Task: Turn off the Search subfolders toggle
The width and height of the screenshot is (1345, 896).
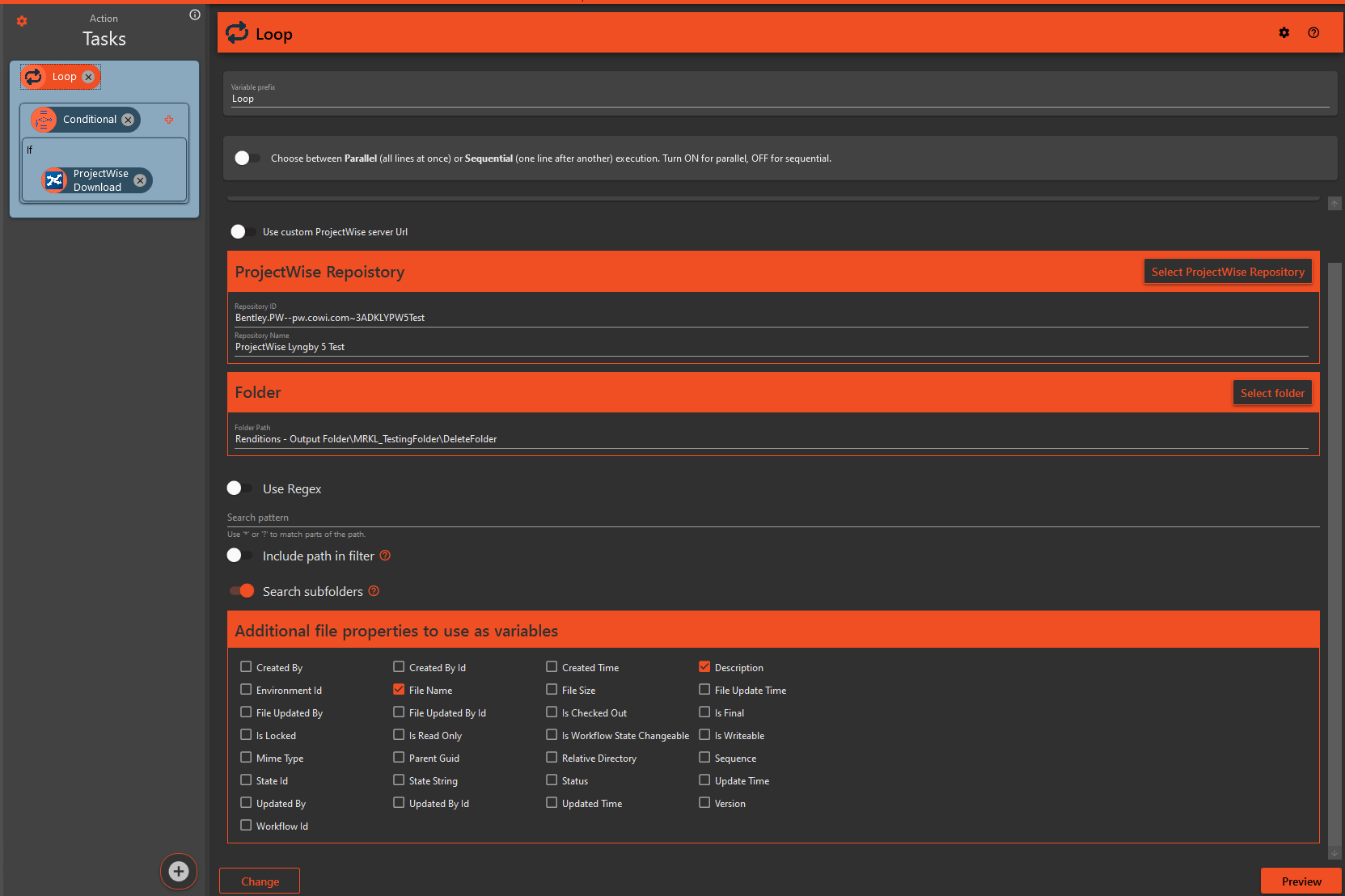Action: 242,591
